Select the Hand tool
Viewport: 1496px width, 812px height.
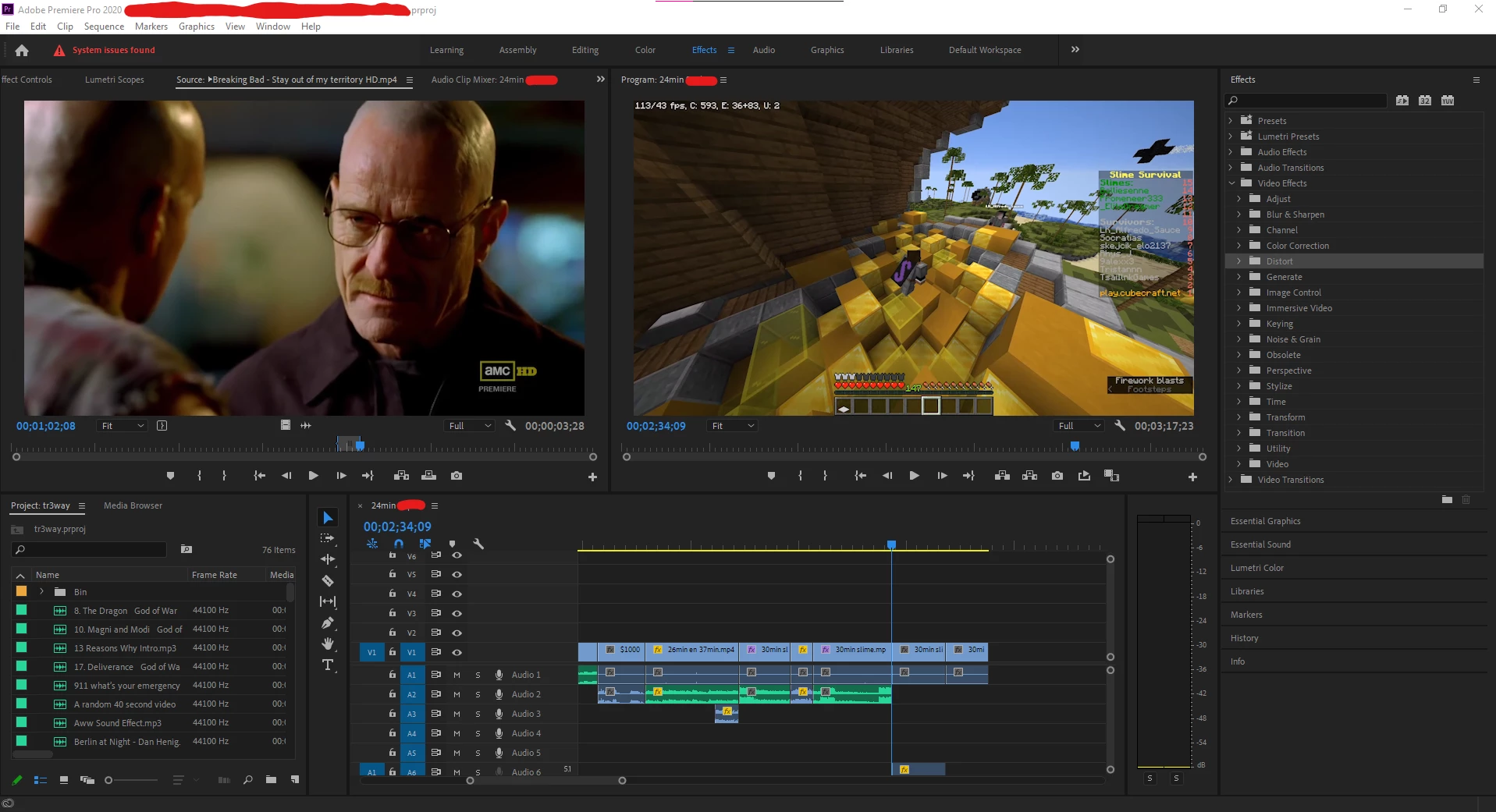click(x=328, y=644)
